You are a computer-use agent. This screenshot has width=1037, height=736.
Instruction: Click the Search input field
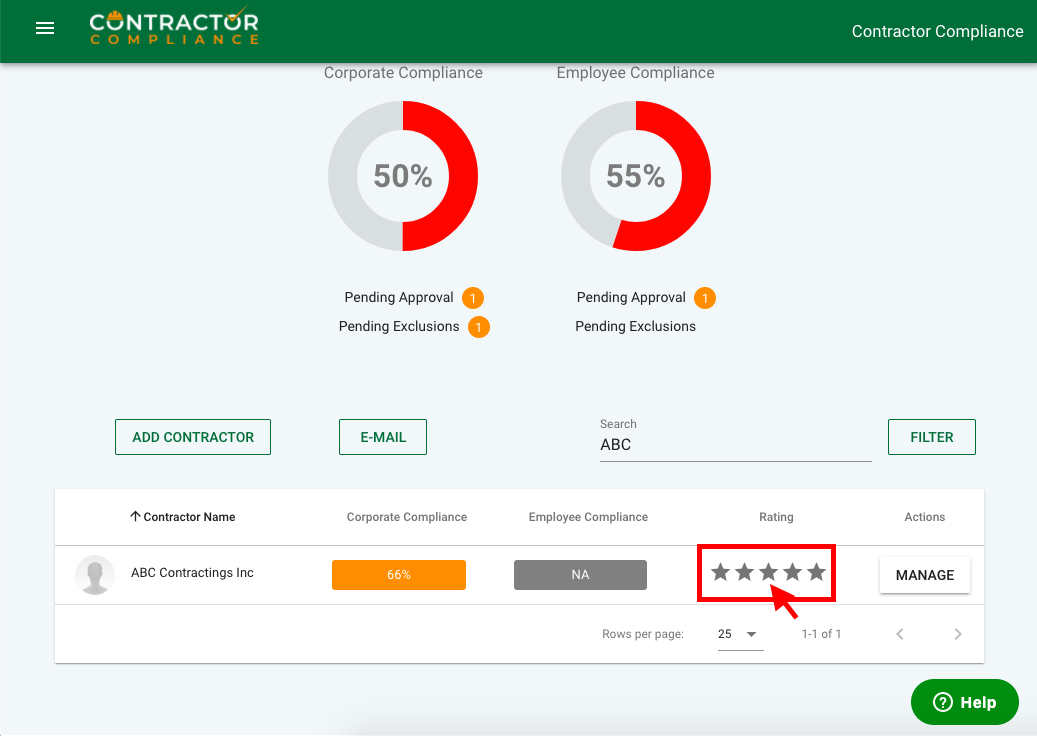[735, 445]
